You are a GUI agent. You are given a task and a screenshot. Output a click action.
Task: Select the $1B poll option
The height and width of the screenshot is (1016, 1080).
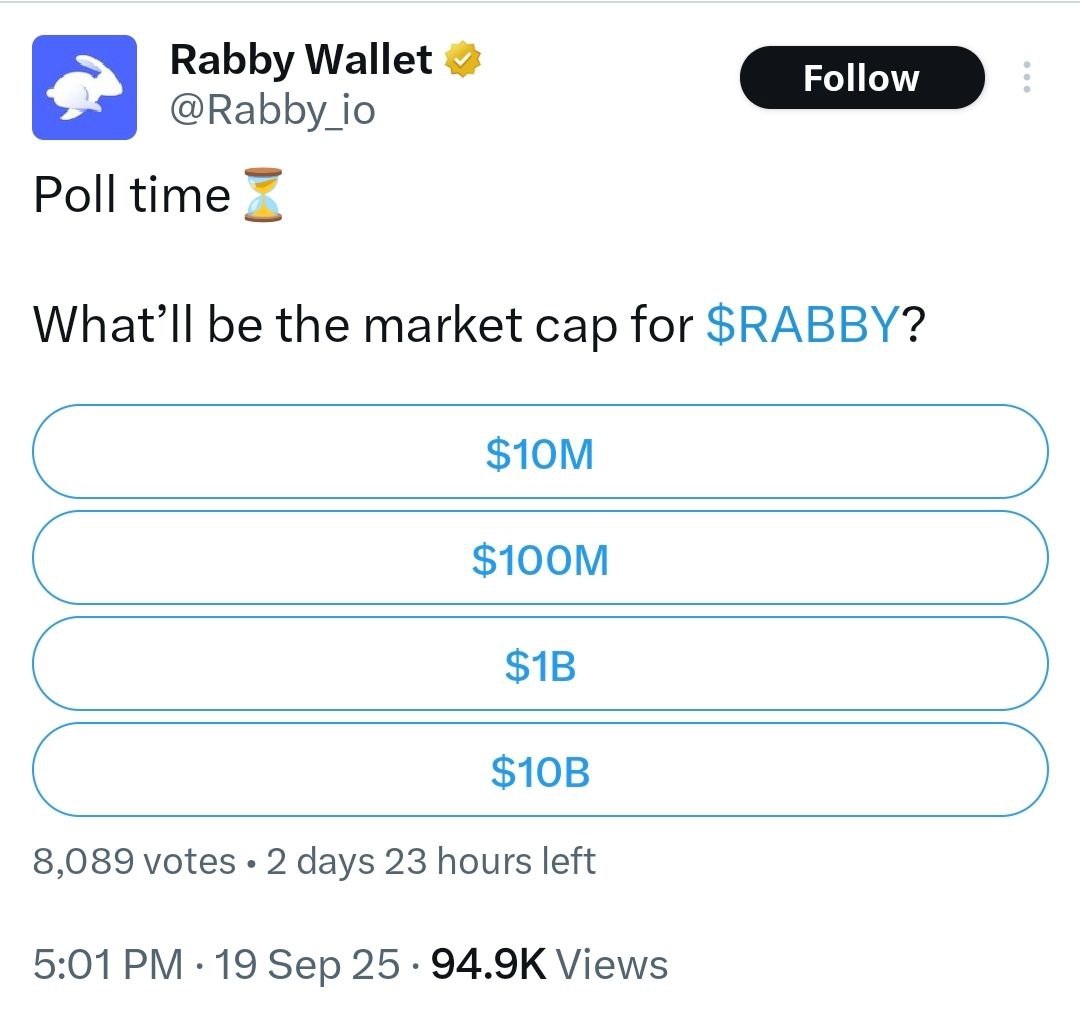[540, 664]
